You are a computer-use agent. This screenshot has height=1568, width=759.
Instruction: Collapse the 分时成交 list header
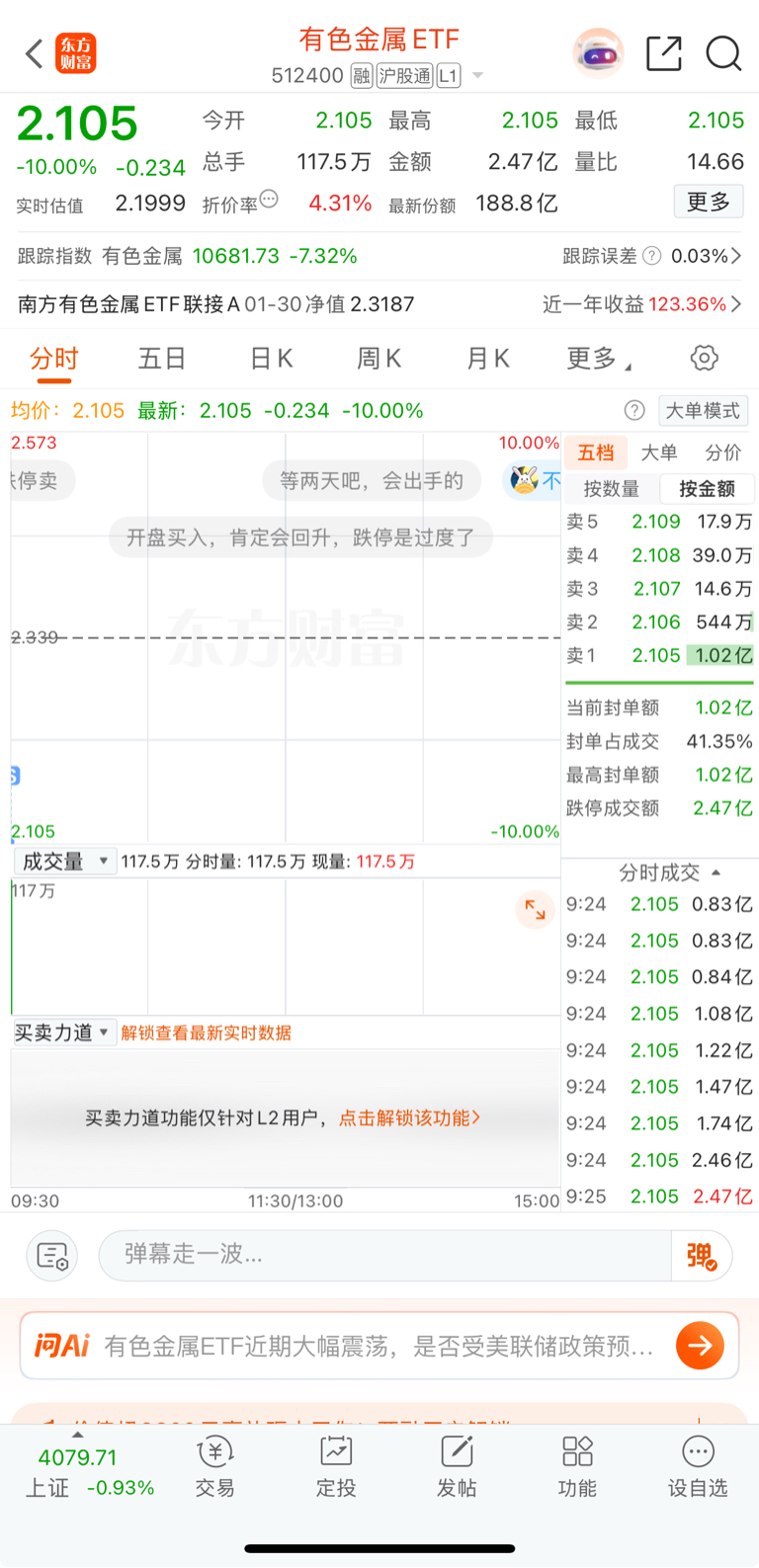coord(670,872)
